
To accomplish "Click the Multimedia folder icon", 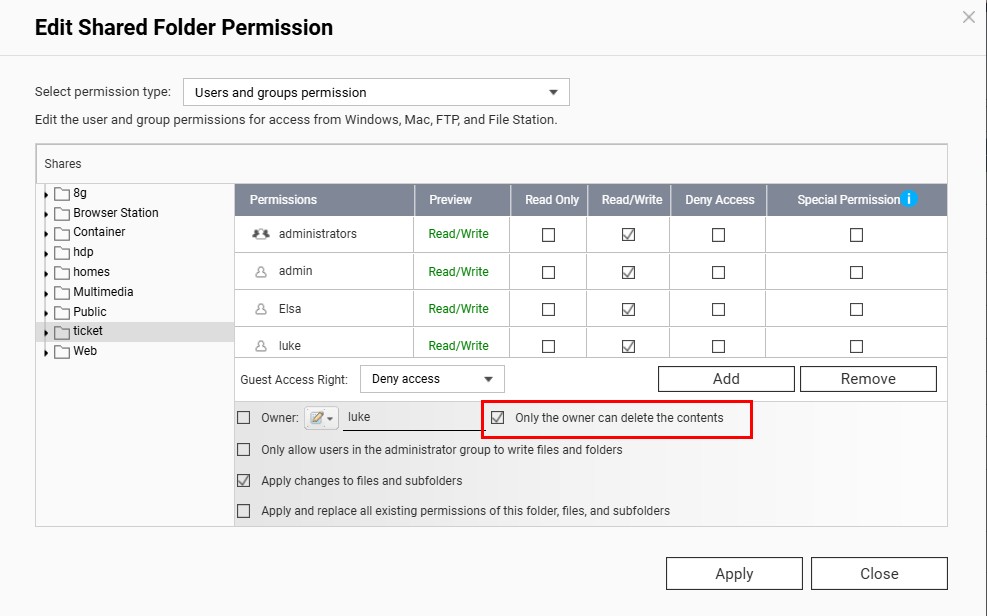I will click(x=63, y=291).
